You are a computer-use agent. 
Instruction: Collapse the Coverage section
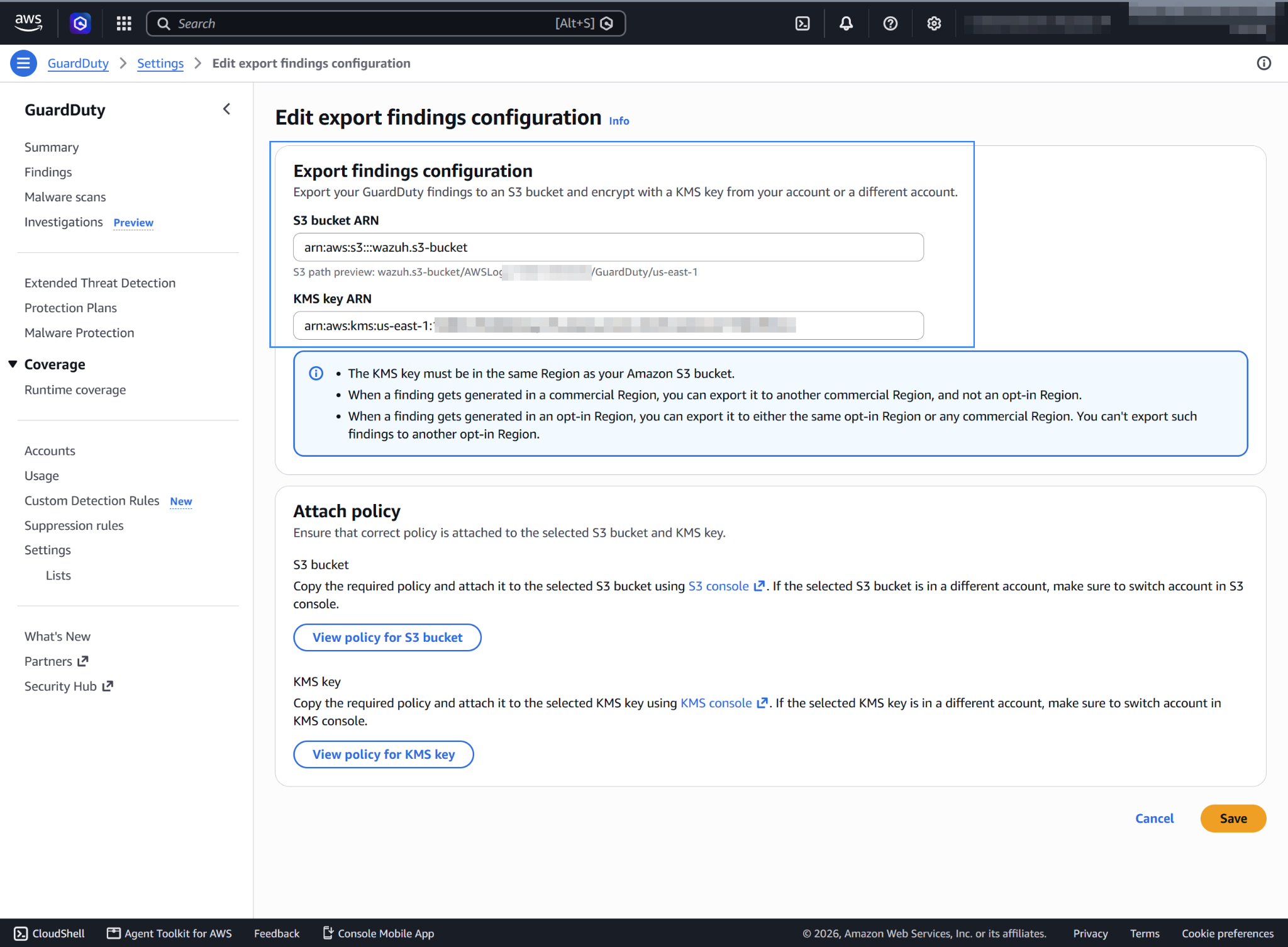pyautogui.click(x=13, y=364)
